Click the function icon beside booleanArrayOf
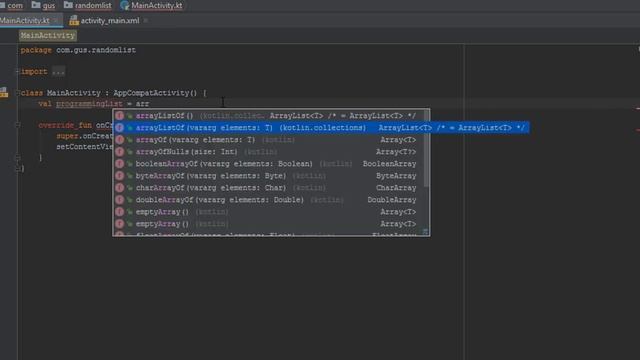640x360 pixels. pyautogui.click(x=119, y=164)
